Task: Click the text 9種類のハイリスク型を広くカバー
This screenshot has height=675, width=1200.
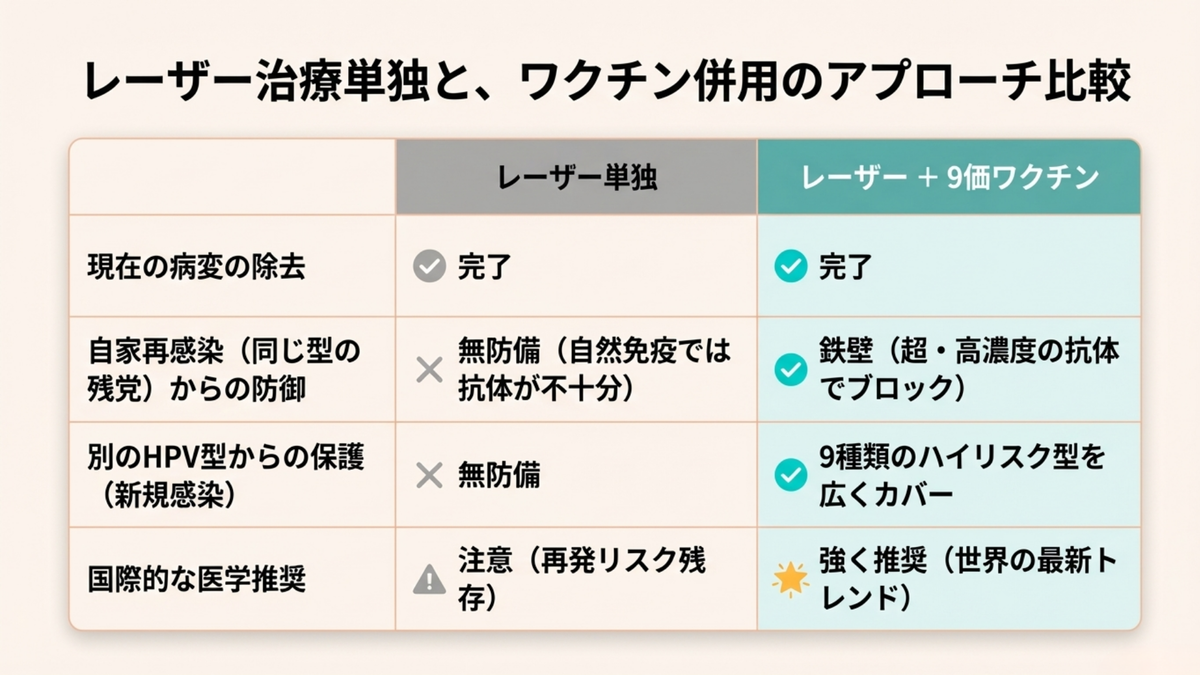Action: coord(962,475)
